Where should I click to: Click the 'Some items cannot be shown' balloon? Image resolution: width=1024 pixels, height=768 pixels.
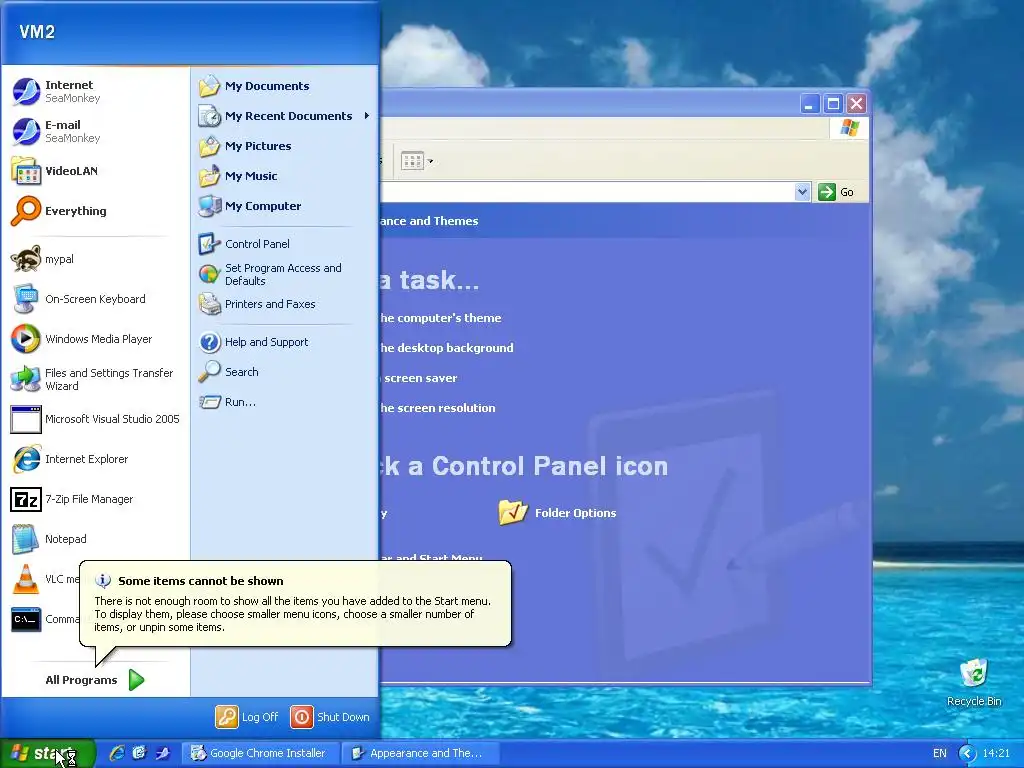click(295, 603)
